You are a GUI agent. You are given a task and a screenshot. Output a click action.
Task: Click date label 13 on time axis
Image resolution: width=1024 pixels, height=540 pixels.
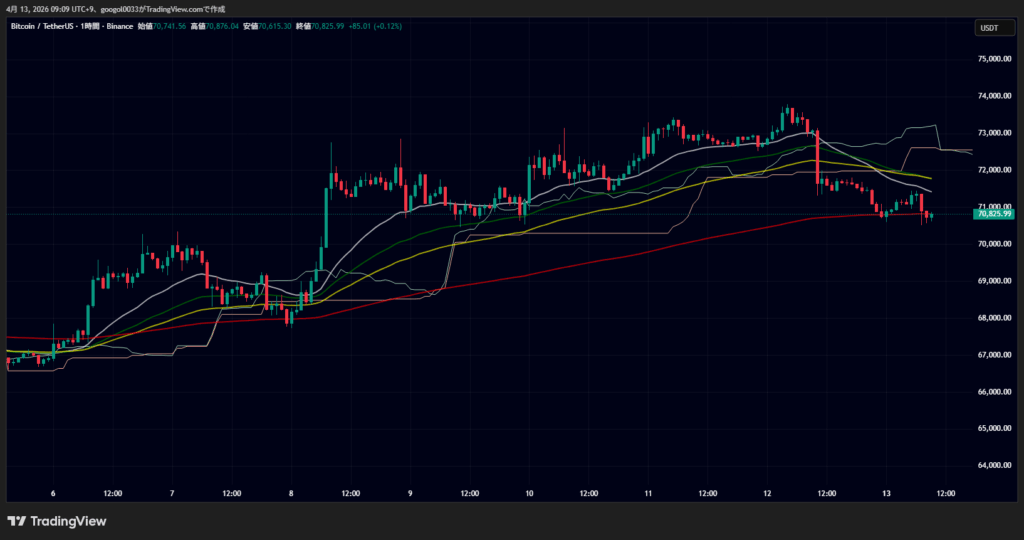(886, 494)
